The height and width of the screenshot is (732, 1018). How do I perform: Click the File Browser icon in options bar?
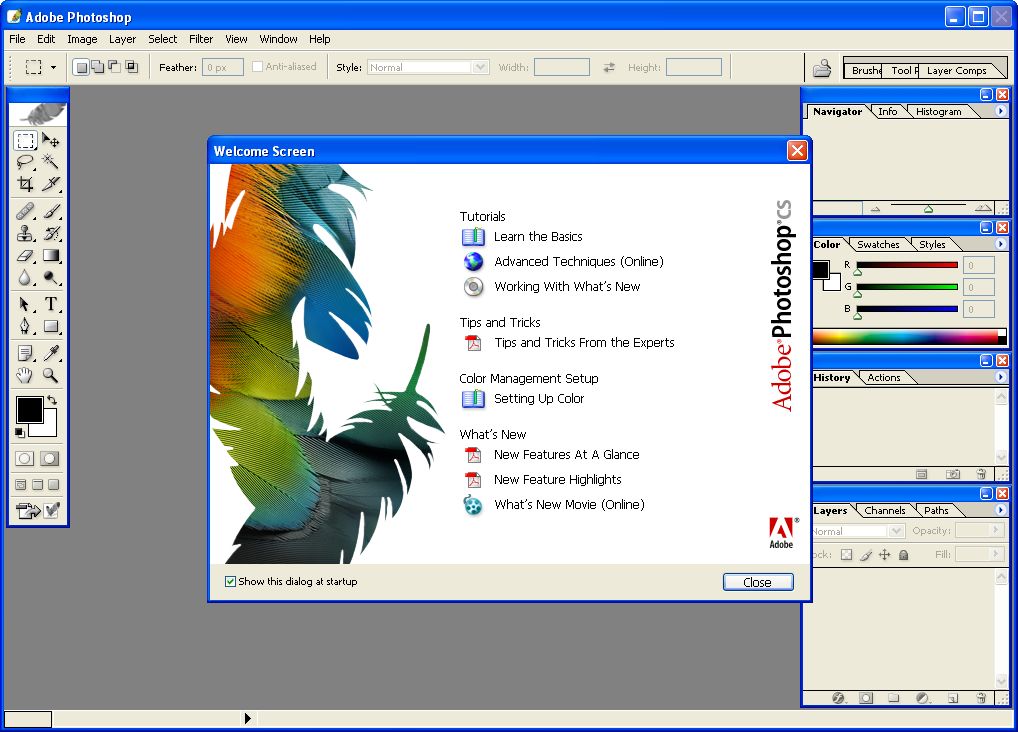pyautogui.click(x=822, y=68)
